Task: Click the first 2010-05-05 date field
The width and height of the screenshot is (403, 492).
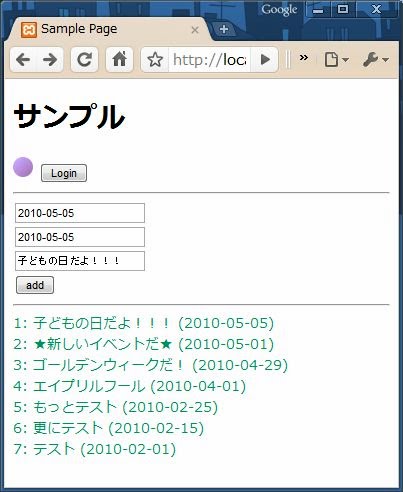Action: [80, 213]
